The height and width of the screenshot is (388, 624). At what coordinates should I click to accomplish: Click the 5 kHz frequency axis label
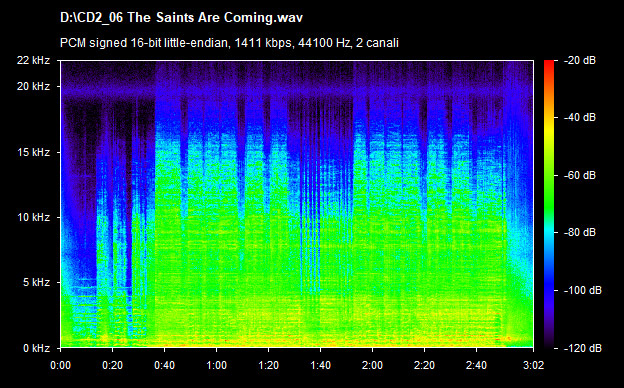[36, 283]
